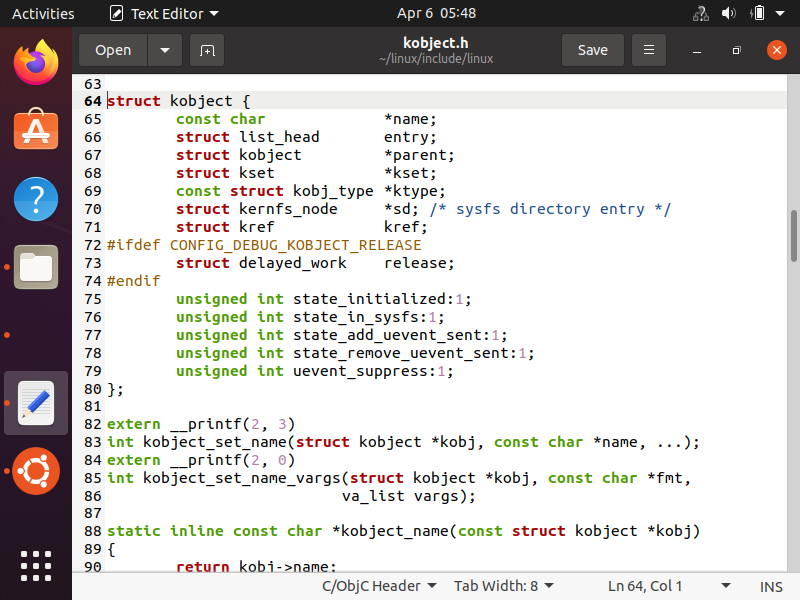Screen dimensions: 800x600
Task: Click the Save button
Action: [x=592, y=50]
